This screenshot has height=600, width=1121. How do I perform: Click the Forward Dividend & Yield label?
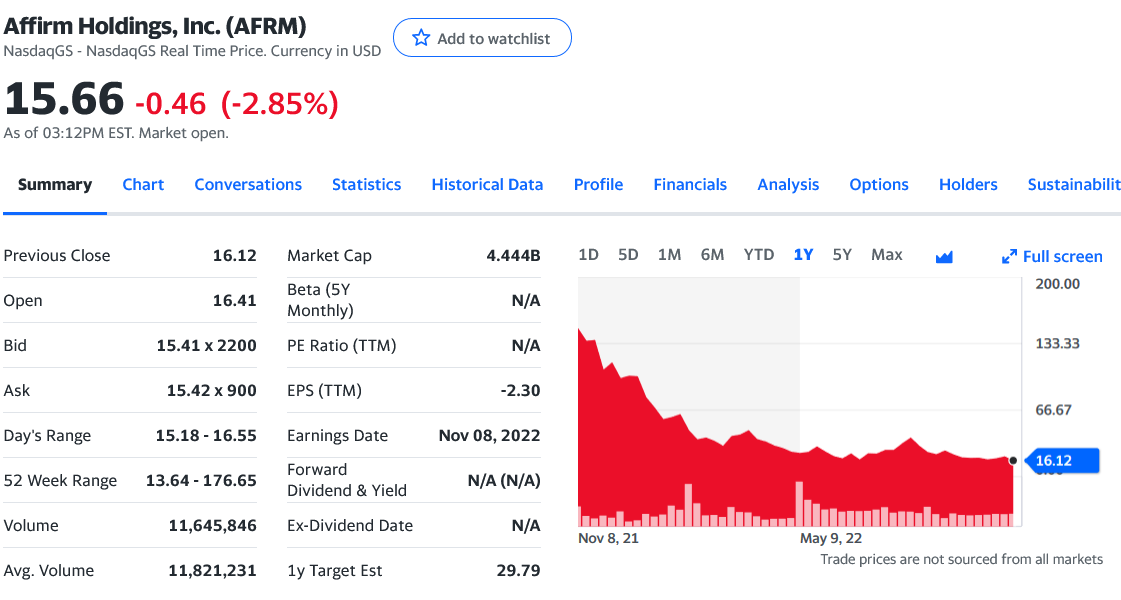(347, 480)
